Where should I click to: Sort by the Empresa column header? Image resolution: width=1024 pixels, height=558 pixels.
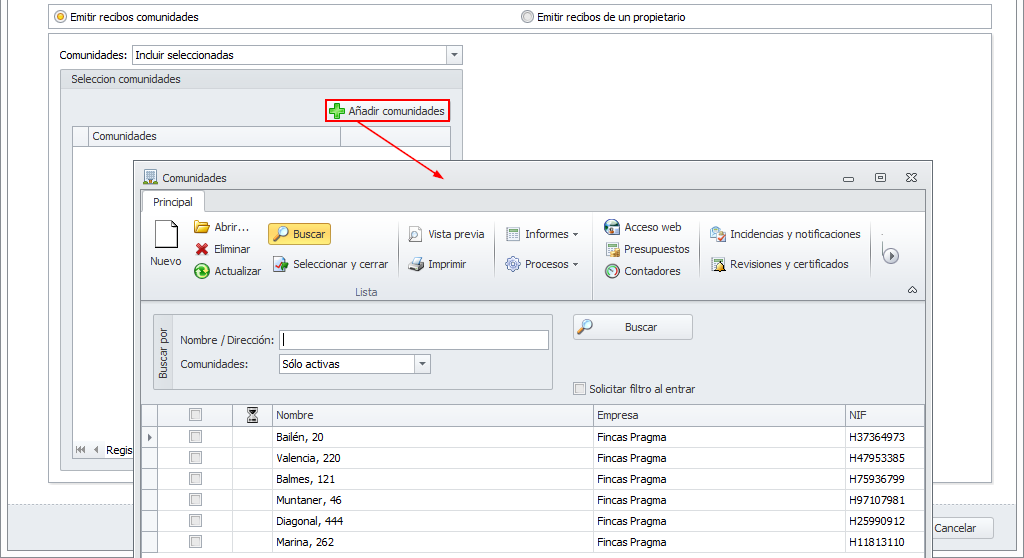pos(719,415)
